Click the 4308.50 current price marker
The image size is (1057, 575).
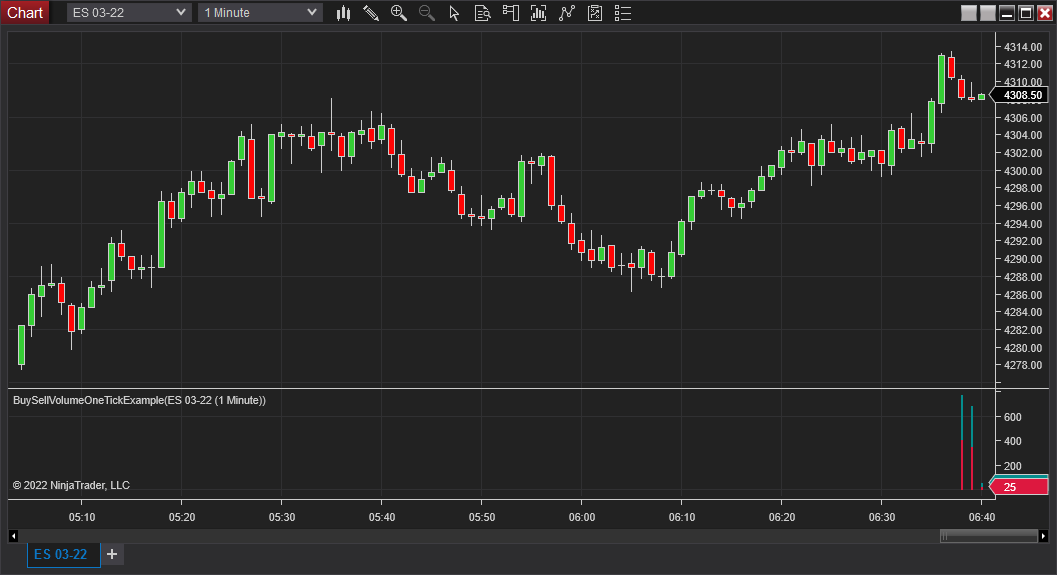1021,95
